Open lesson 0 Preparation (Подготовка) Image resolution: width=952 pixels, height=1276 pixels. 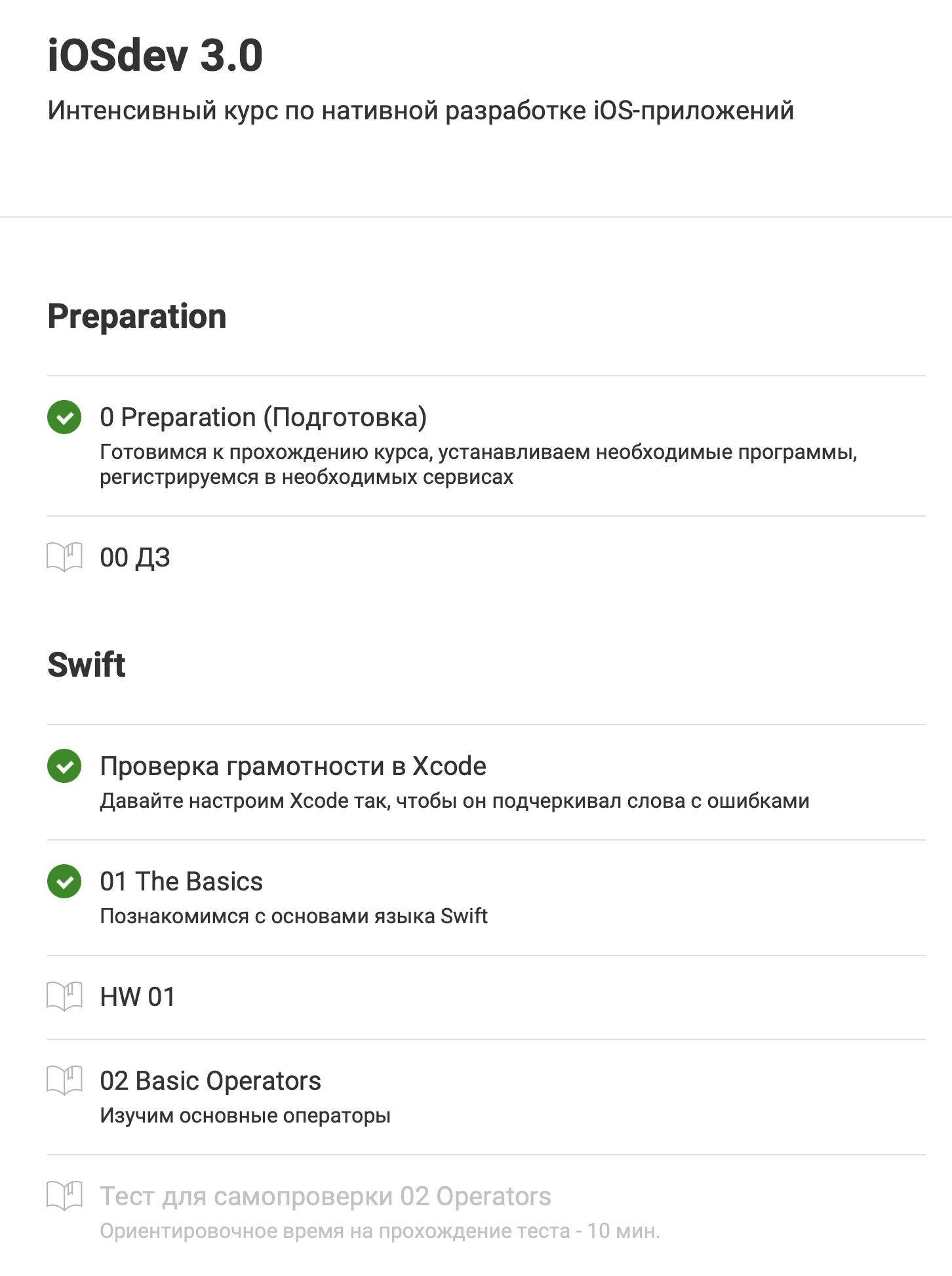coord(263,418)
